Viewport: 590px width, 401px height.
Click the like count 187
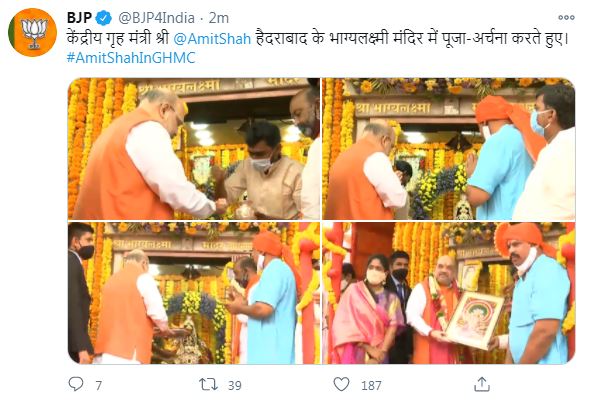[x=371, y=386]
